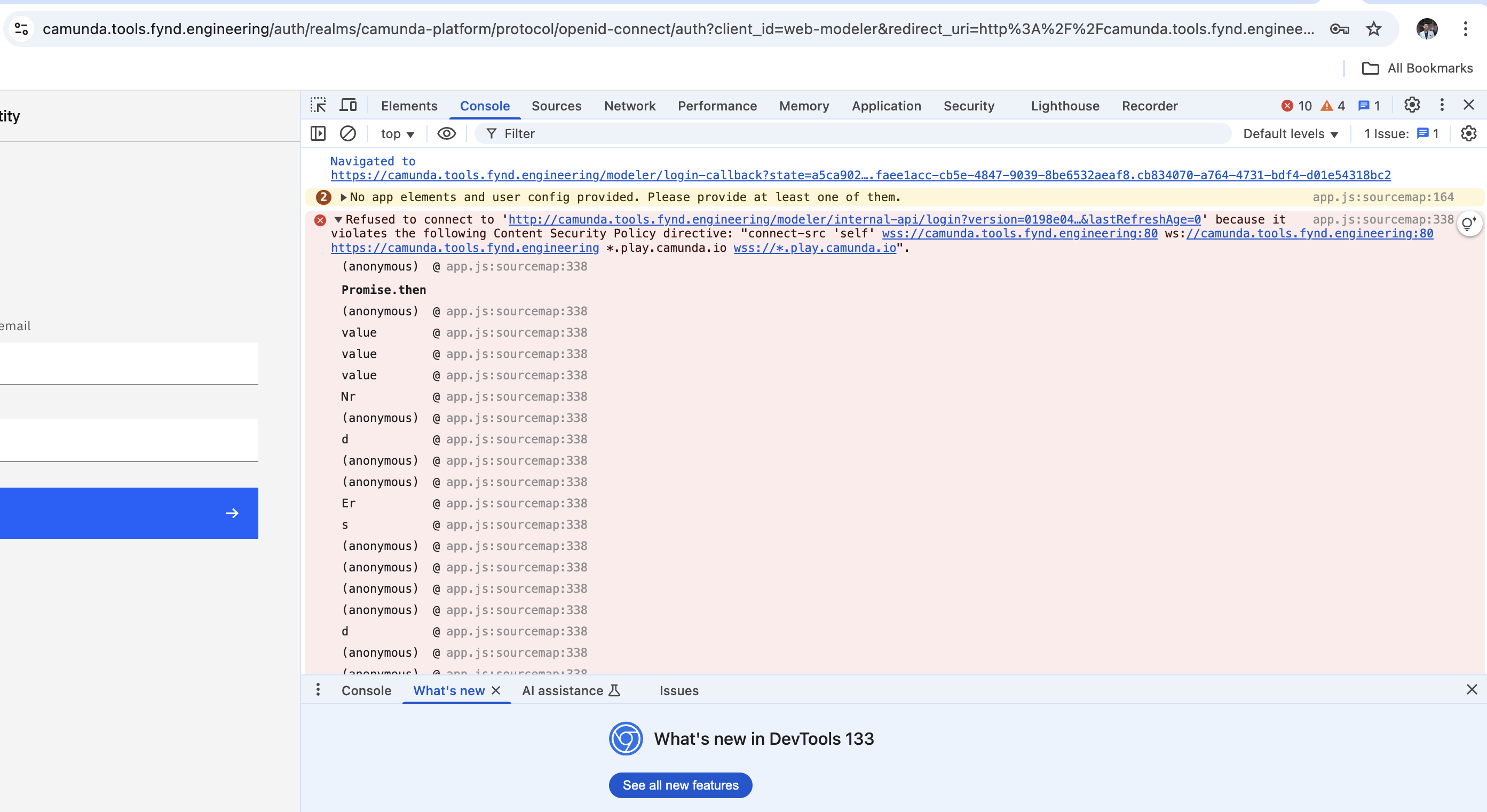Switch to the Network tab
This screenshot has width=1487, height=812.
pyautogui.click(x=629, y=106)
